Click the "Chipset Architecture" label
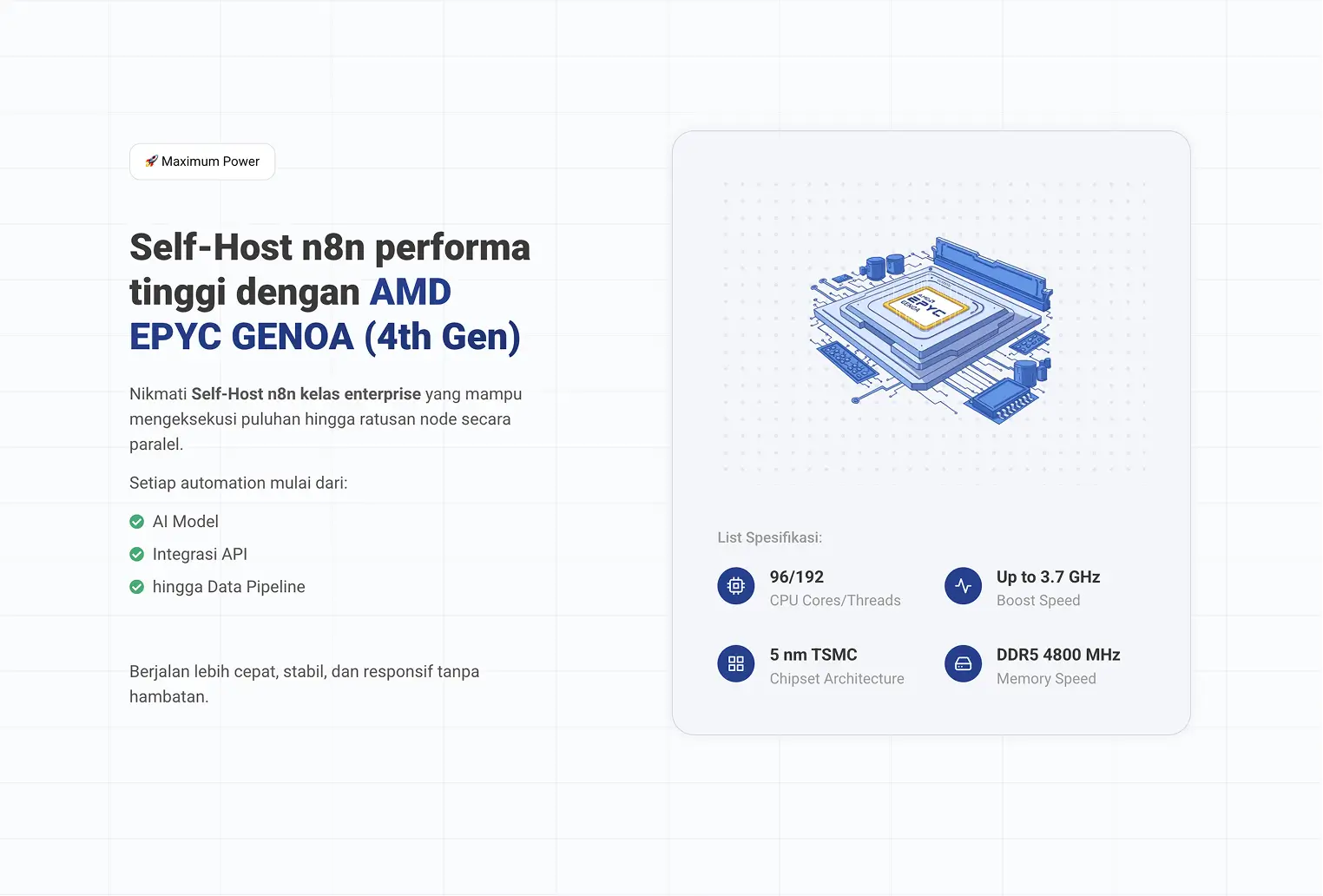The height and width of the screenshot is (896, 1323). (837, 679)
